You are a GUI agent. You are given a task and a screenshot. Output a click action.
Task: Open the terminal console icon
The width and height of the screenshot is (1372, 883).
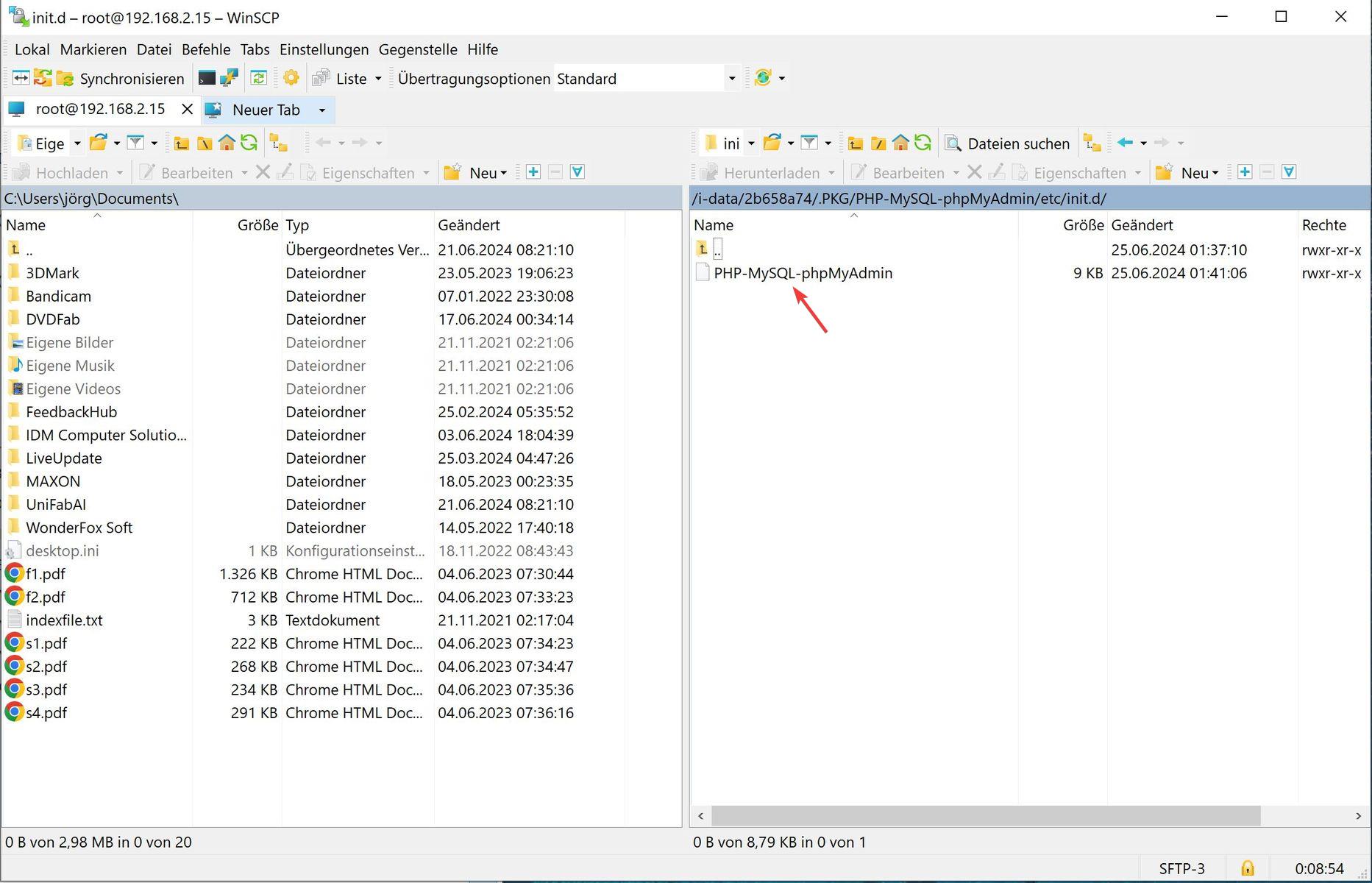coord(207,78)
